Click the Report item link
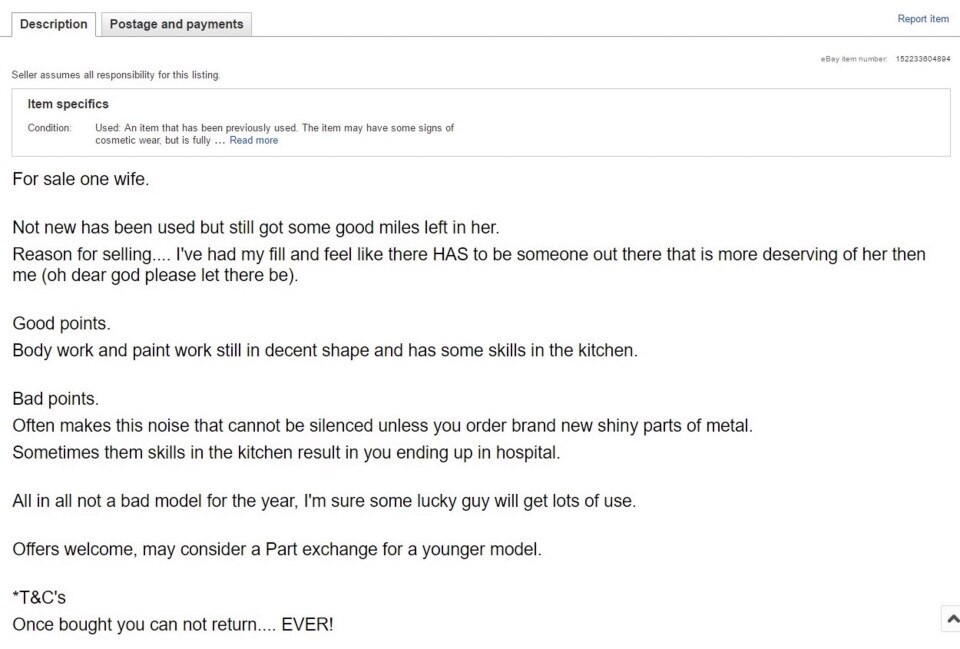The width and height of the screenshot is (960, 649). click(923, 19)
